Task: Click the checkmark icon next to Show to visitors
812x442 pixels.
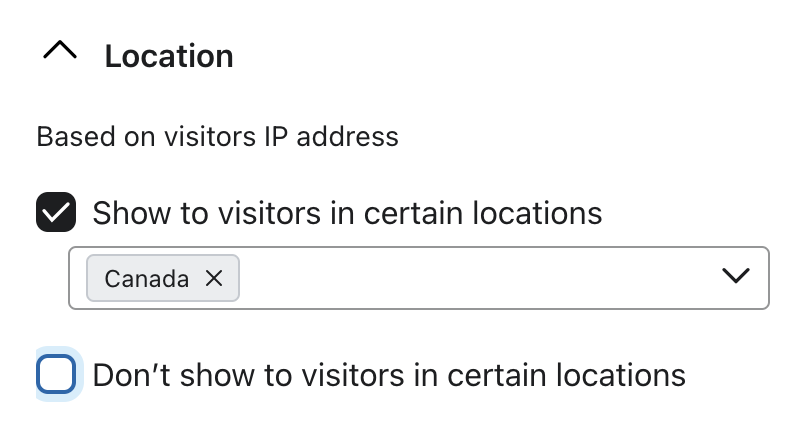Action: 56,213
